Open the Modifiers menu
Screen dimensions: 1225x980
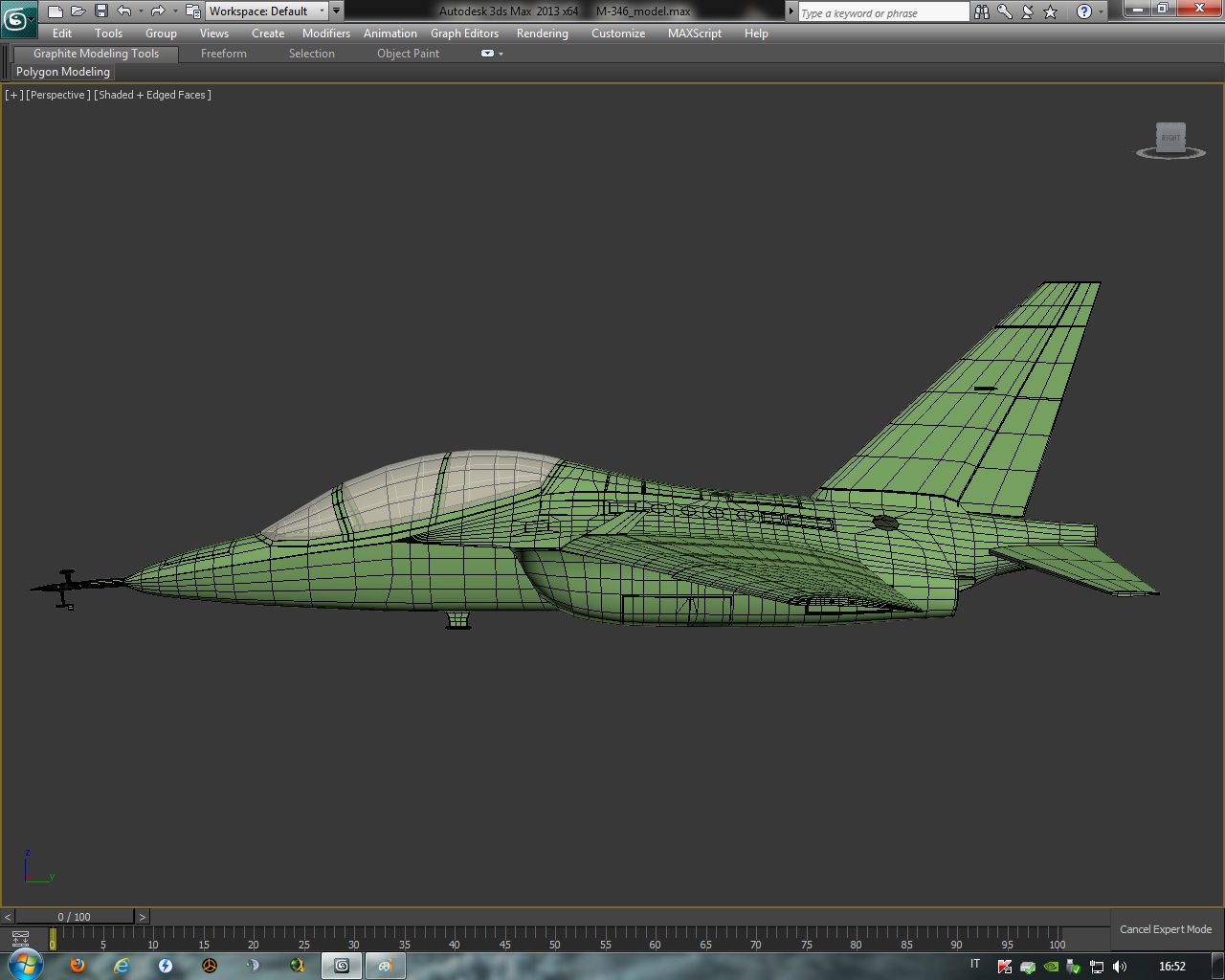click(x=326, y=33)
